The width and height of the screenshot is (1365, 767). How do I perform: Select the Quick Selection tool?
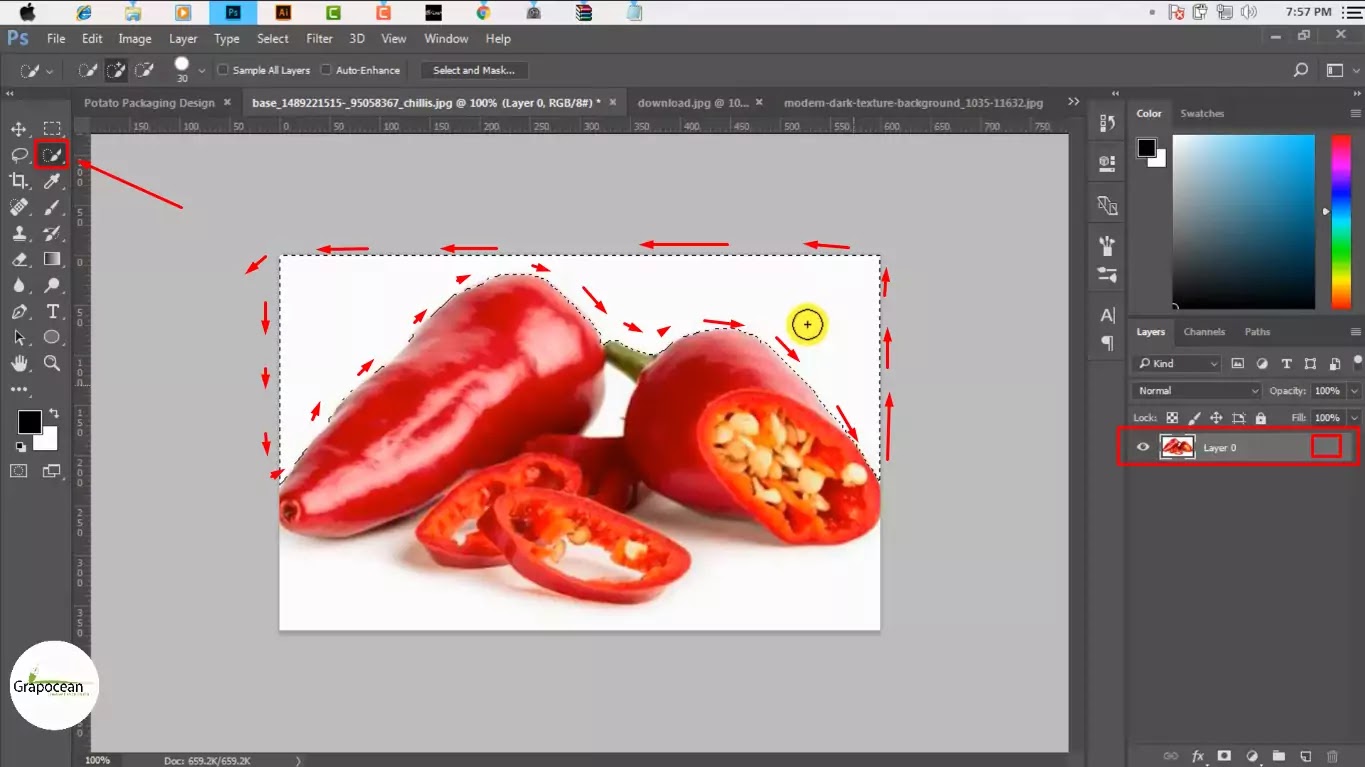point(52,155)
